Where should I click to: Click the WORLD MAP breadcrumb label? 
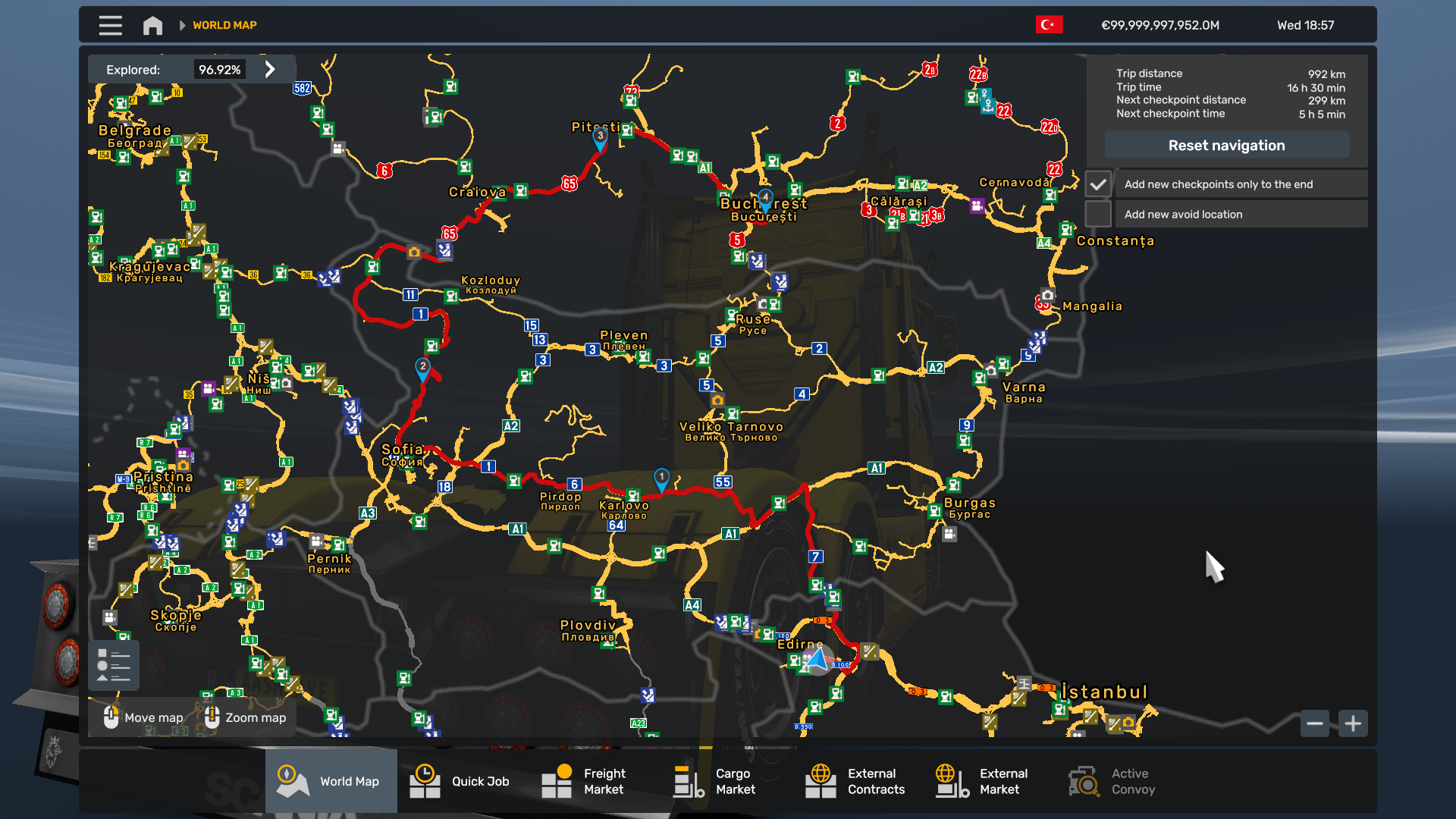tap(224, 25)
